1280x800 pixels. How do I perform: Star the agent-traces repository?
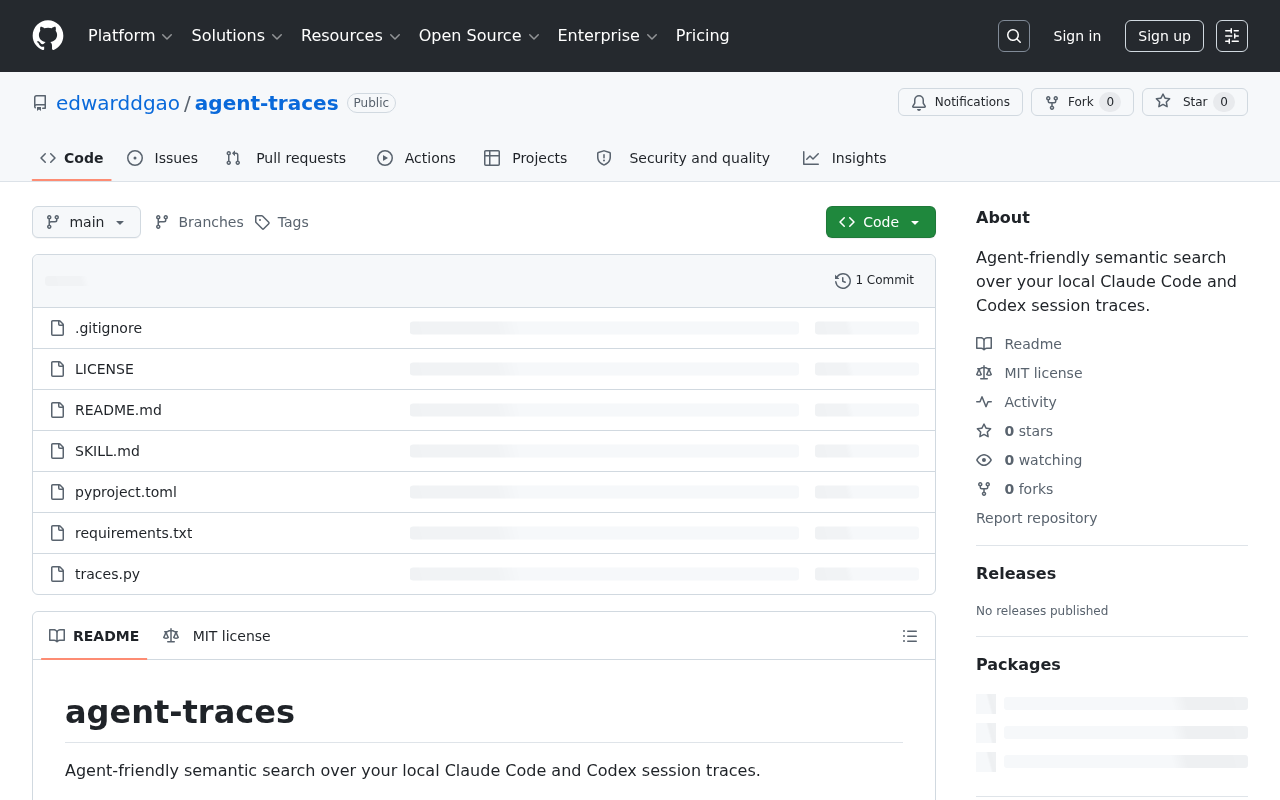point(1195,102)
